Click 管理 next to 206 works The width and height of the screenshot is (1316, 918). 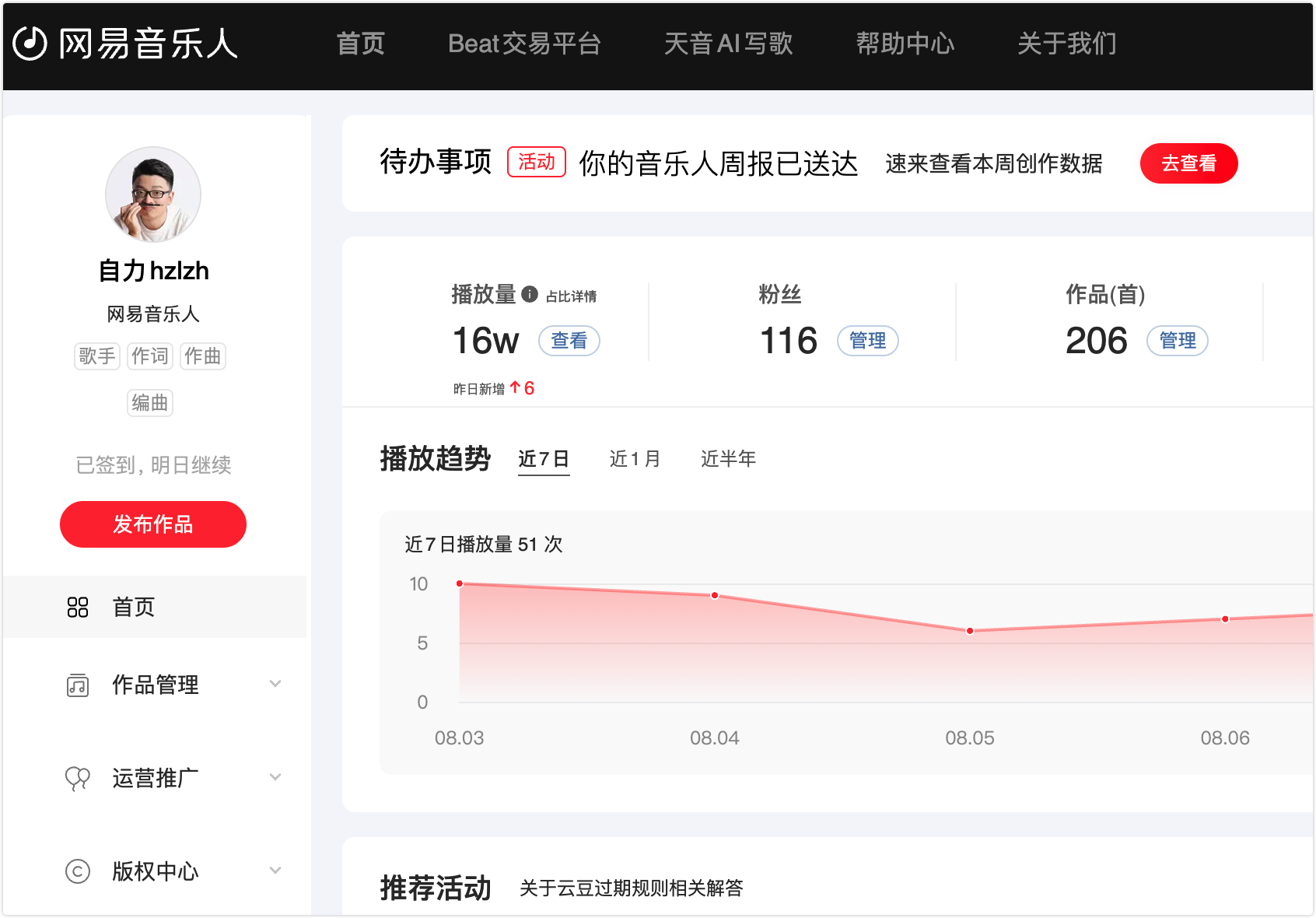click(1178, 341)
